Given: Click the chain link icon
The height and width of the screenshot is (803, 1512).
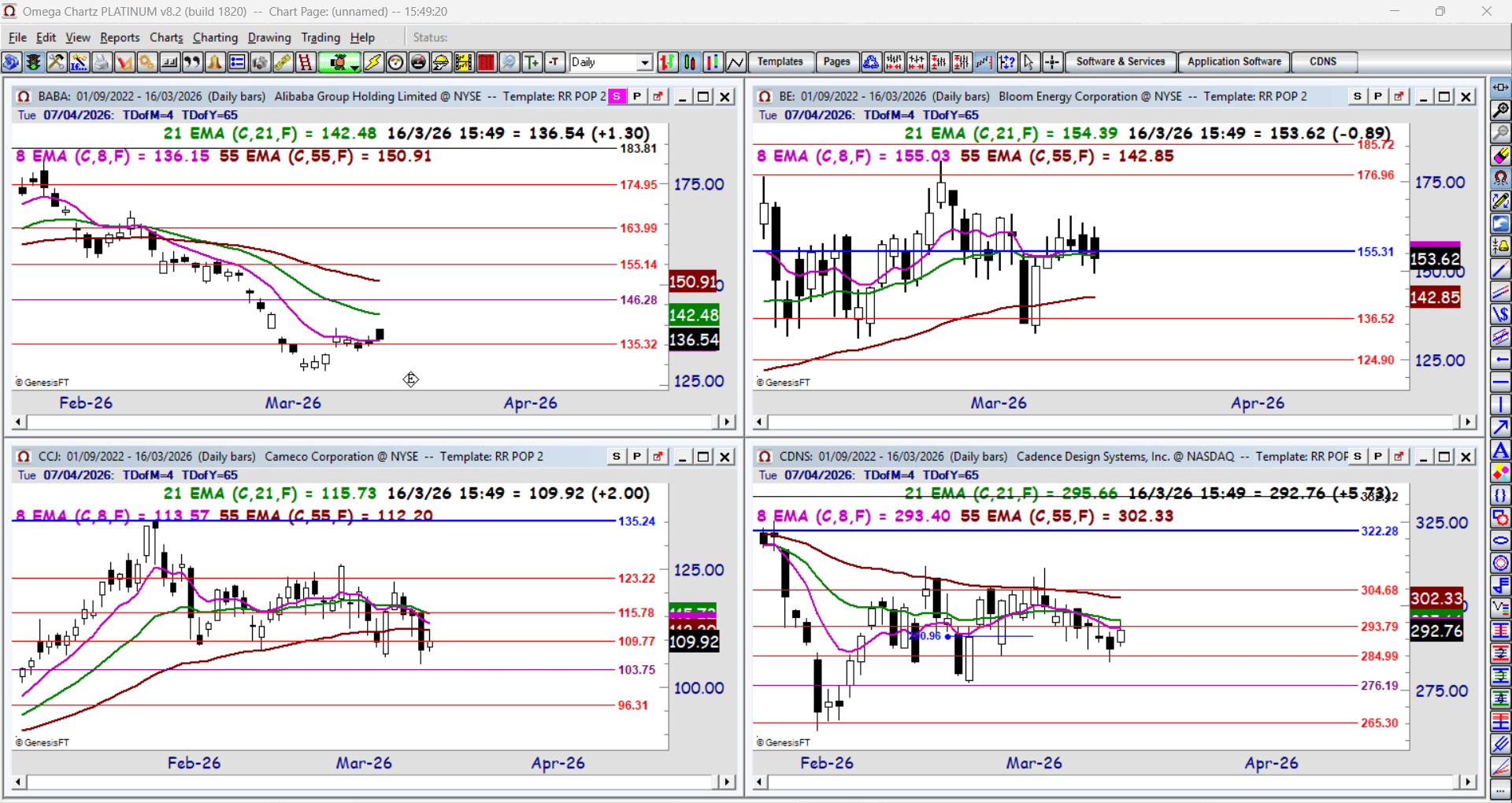Looking at the screenshot, I should (283, 62).
